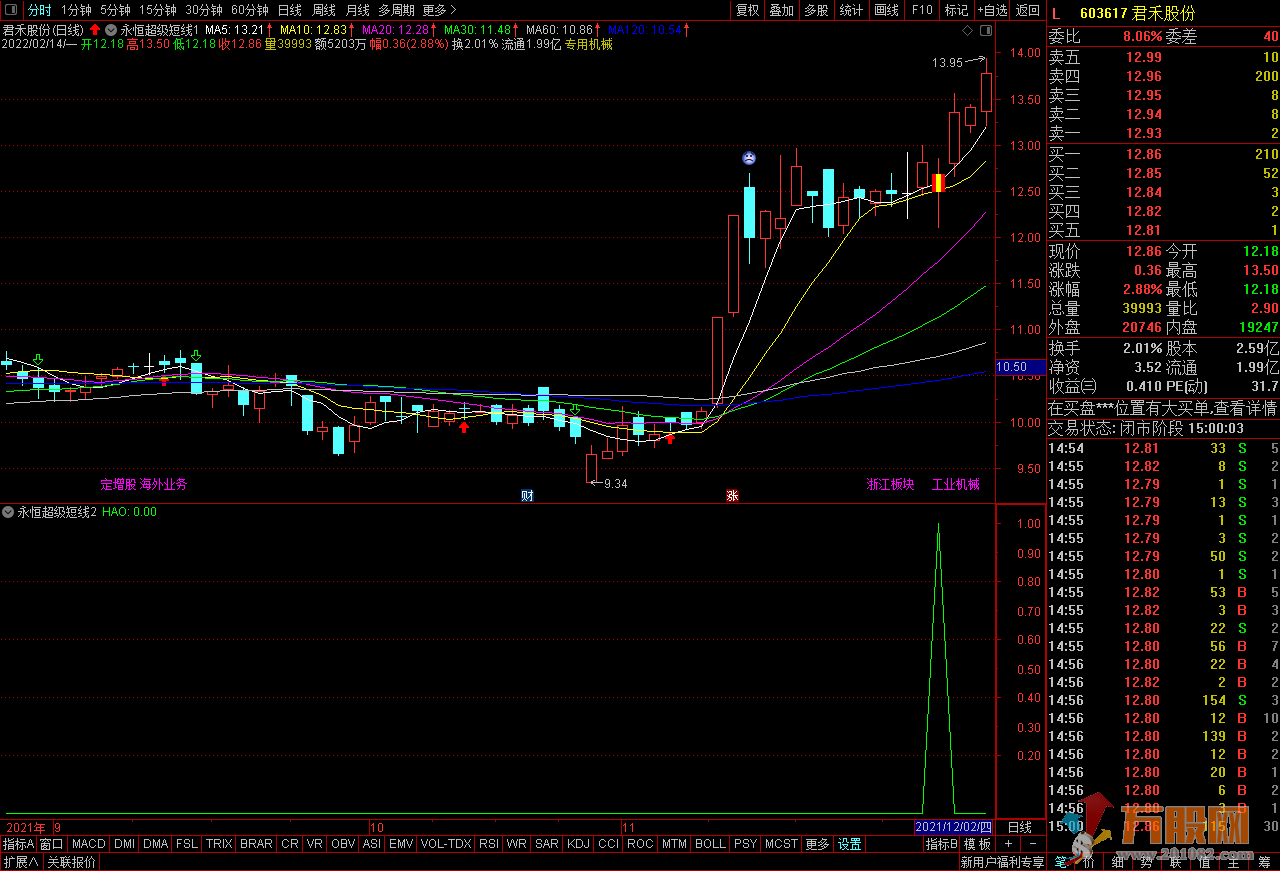Image resolution: width=1280 pixels, height=871 pixels.
Task: Click the 定增股 concept tag
Action: [118, 484]
